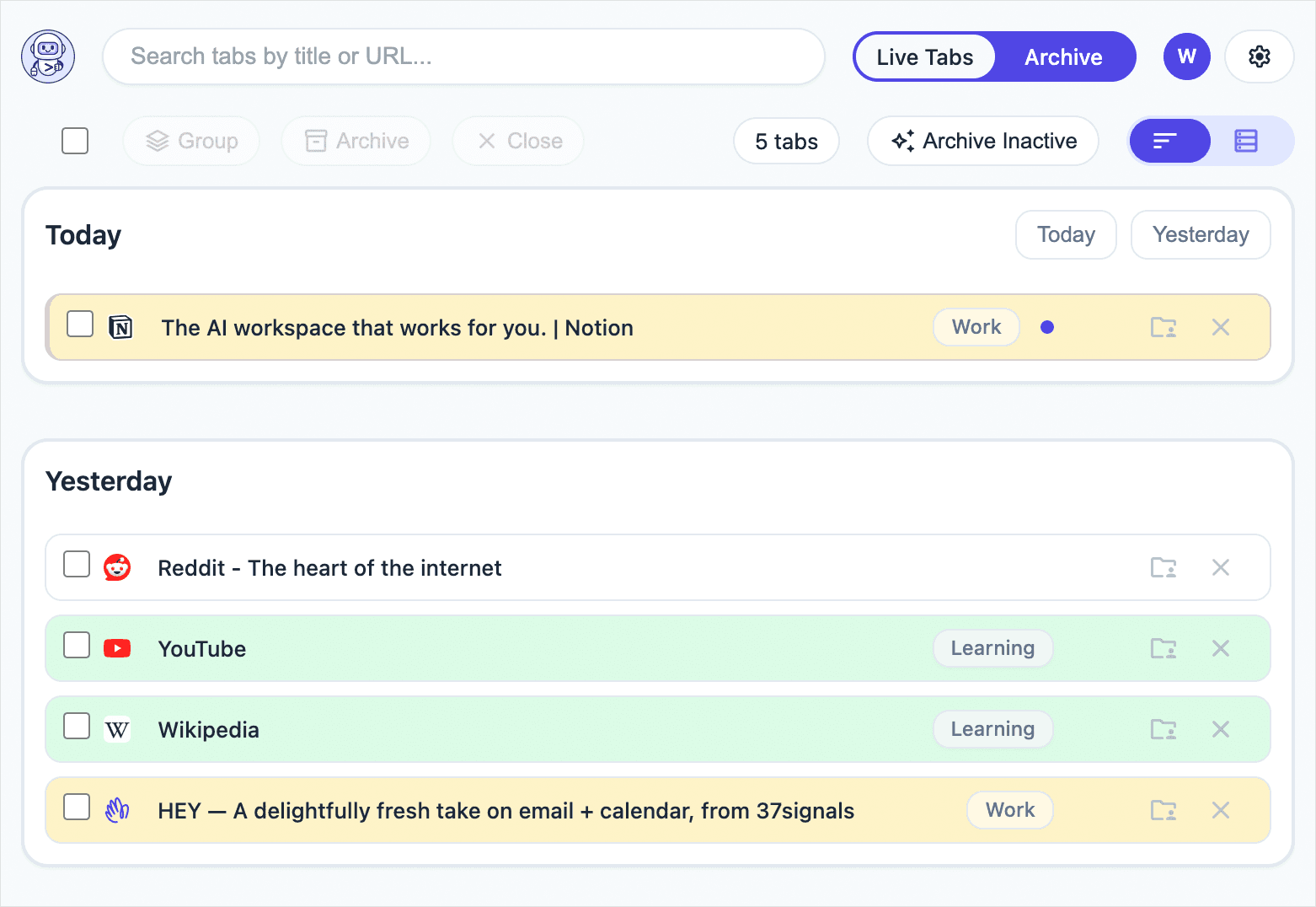Click Archive Inactive
This screenshot has width=1316, height=907.
pyautogui.click(x=983, y=141)
